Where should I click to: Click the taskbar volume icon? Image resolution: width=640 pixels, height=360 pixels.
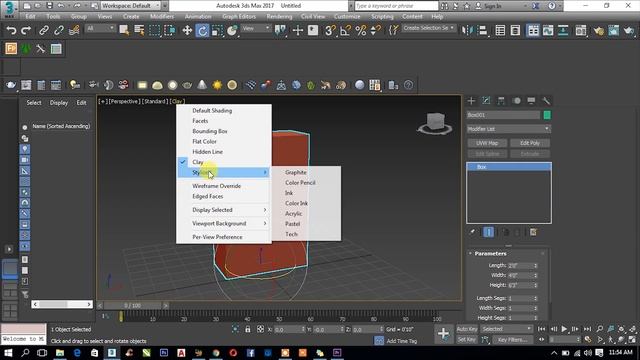pyautogui.click(x=588, y=353)
